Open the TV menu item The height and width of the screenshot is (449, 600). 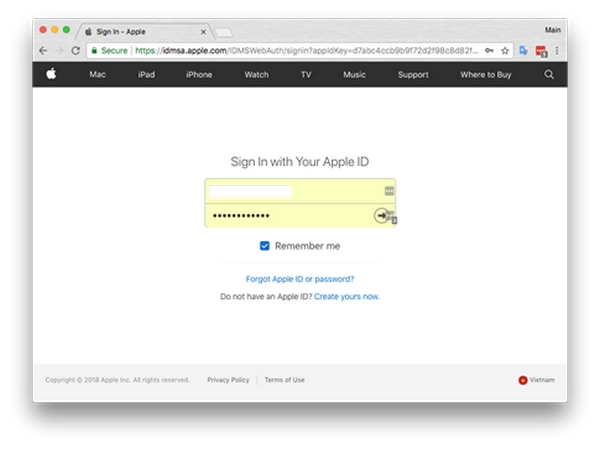pyautogui.click(x=306, y=75)
